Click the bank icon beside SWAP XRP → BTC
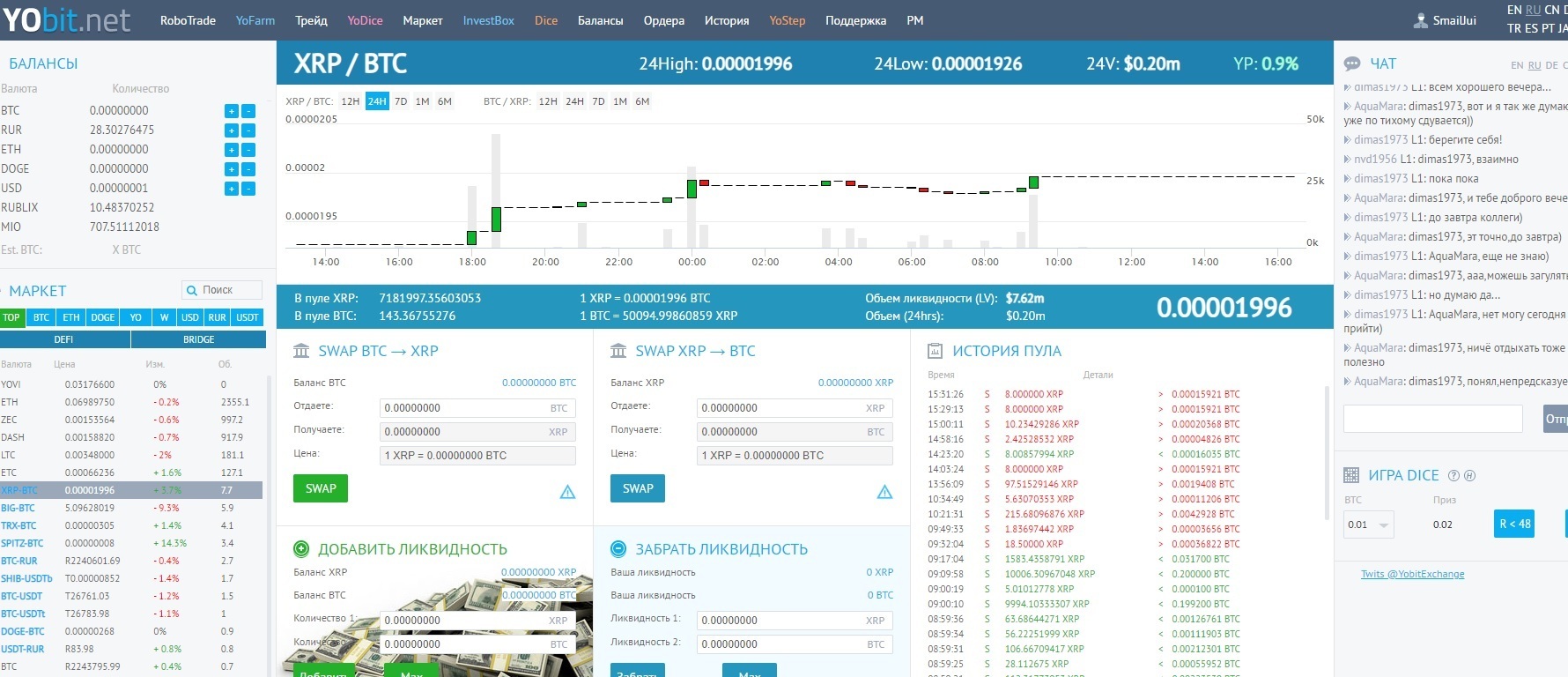The width and height of the screenshot is (1568, 677). pyautogui.click(x=618, y=351)
